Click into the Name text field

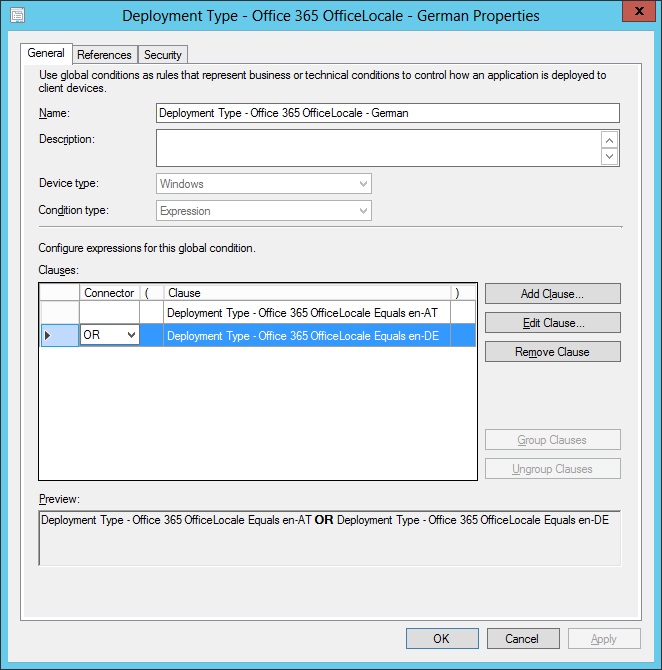click(388, 113)
